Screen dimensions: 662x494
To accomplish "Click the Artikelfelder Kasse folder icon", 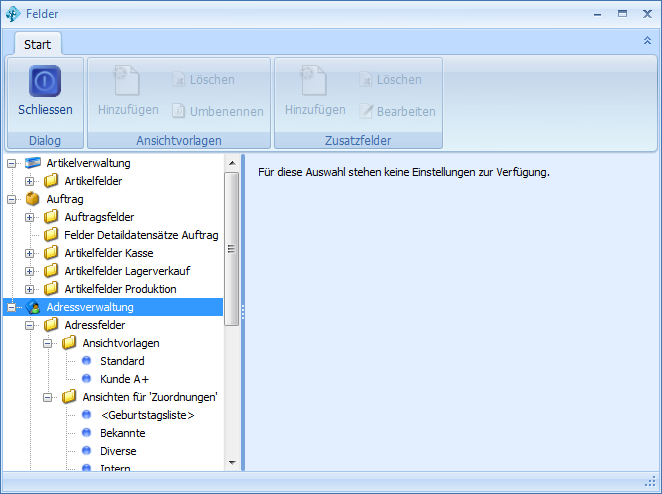I will point(51,253).
